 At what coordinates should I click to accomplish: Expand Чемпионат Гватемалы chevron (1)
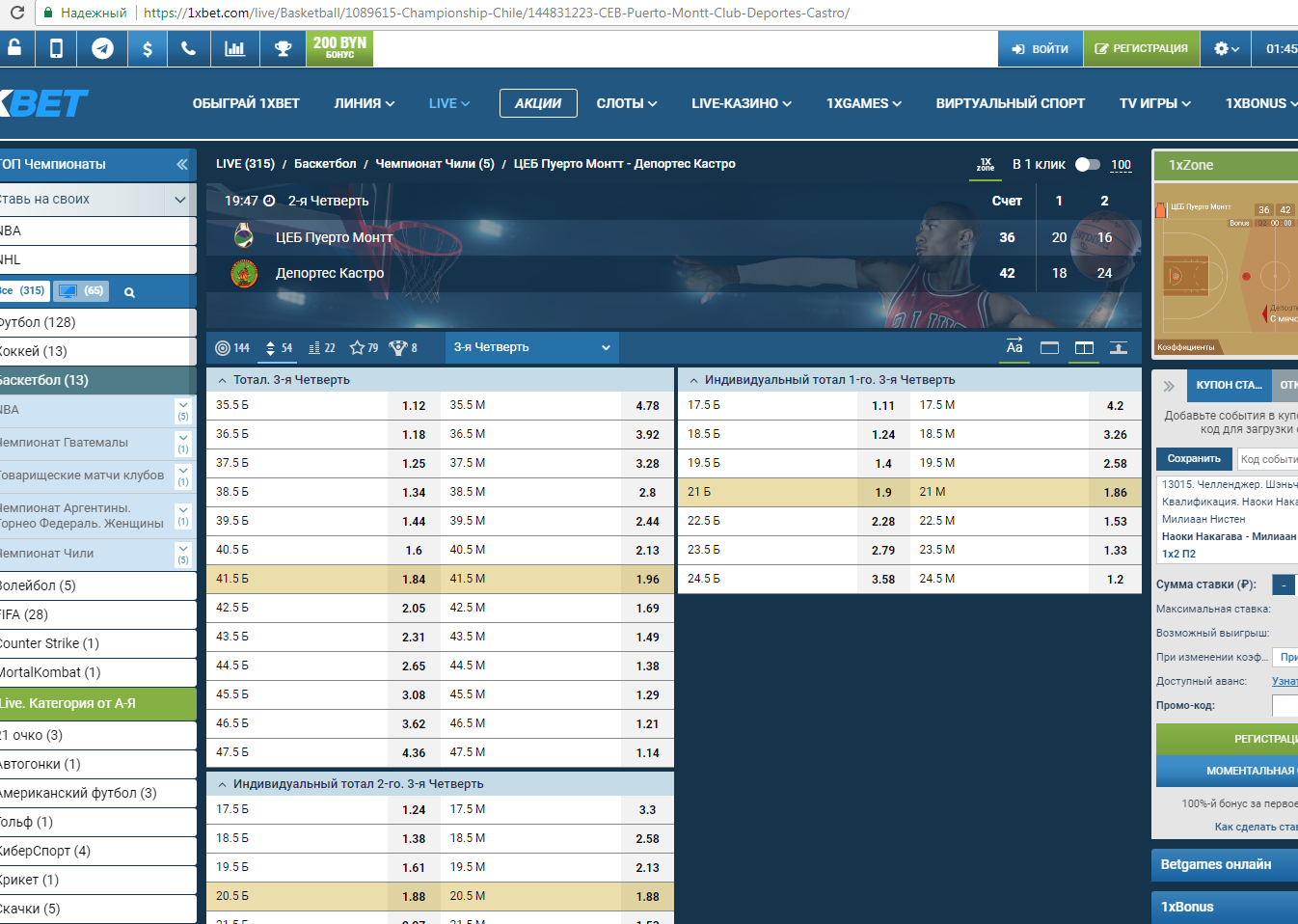point(182,444)
